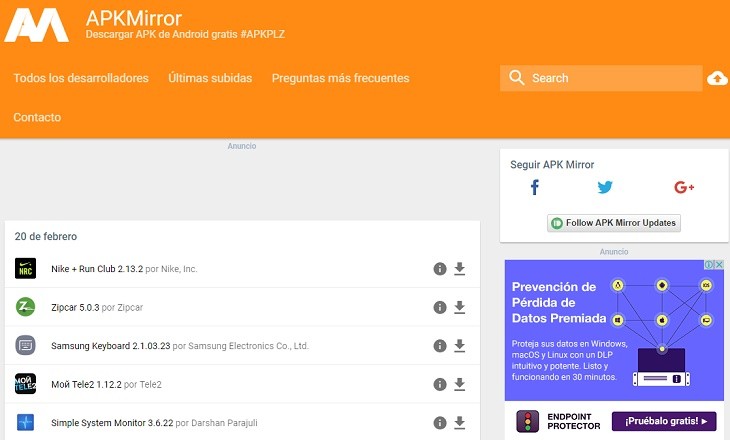This screenshot has width=730, height=440.
Task: Open APK Mirror Twitter icon
Action: (605, 187)
